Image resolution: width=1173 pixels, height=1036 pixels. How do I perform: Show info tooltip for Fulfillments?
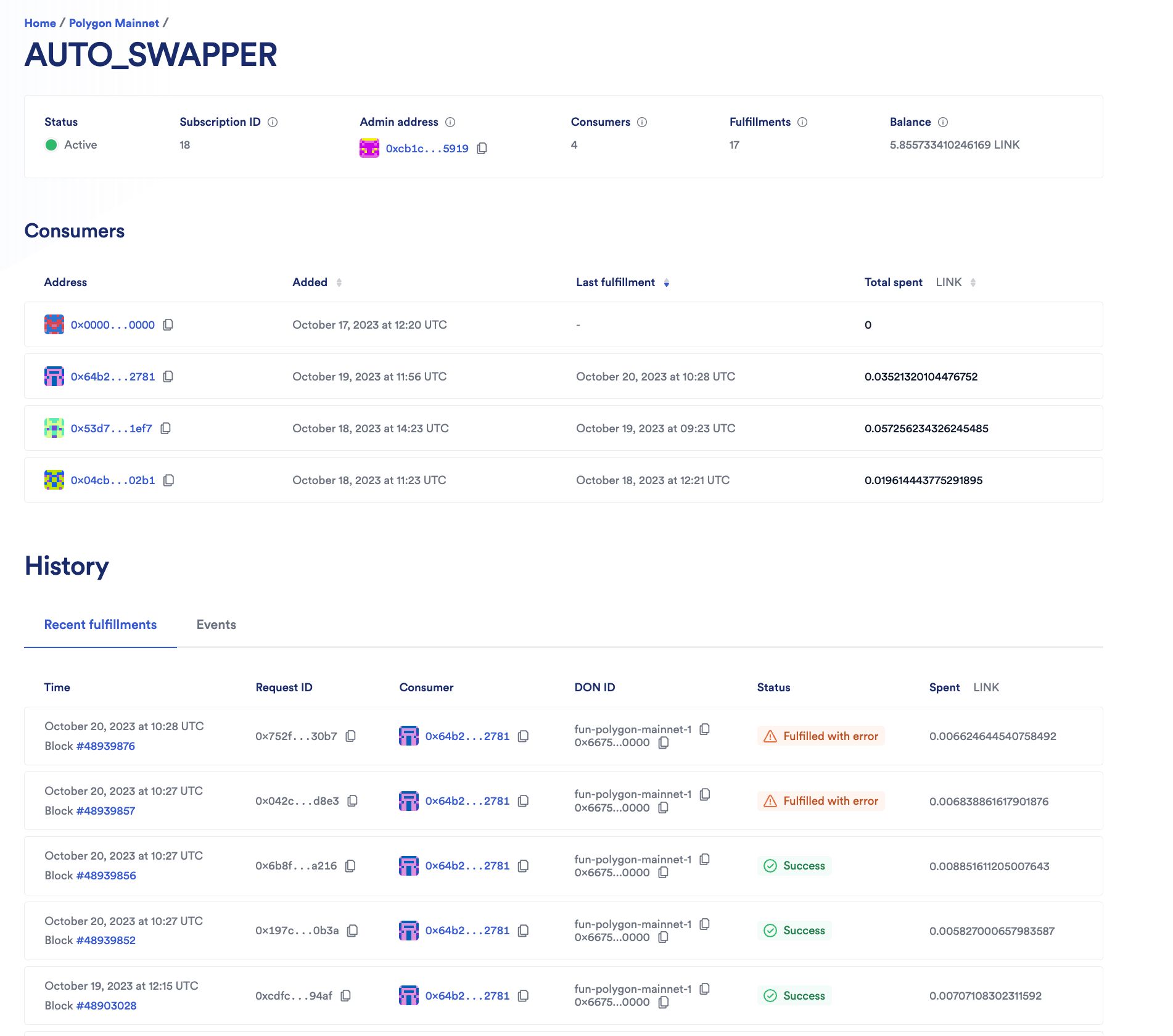[802, 122]
